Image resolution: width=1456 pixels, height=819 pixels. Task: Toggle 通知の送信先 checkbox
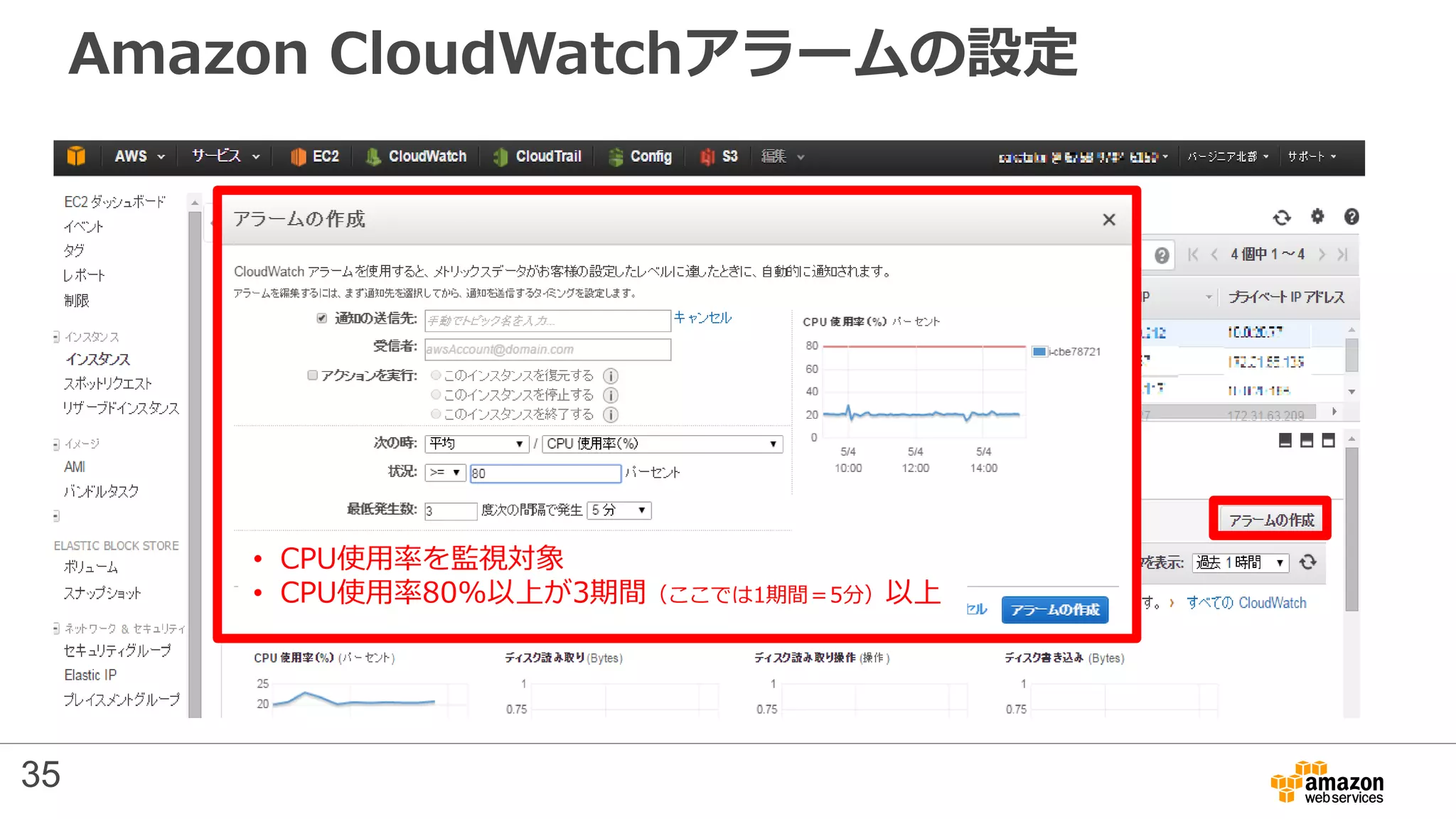point(322,318)
